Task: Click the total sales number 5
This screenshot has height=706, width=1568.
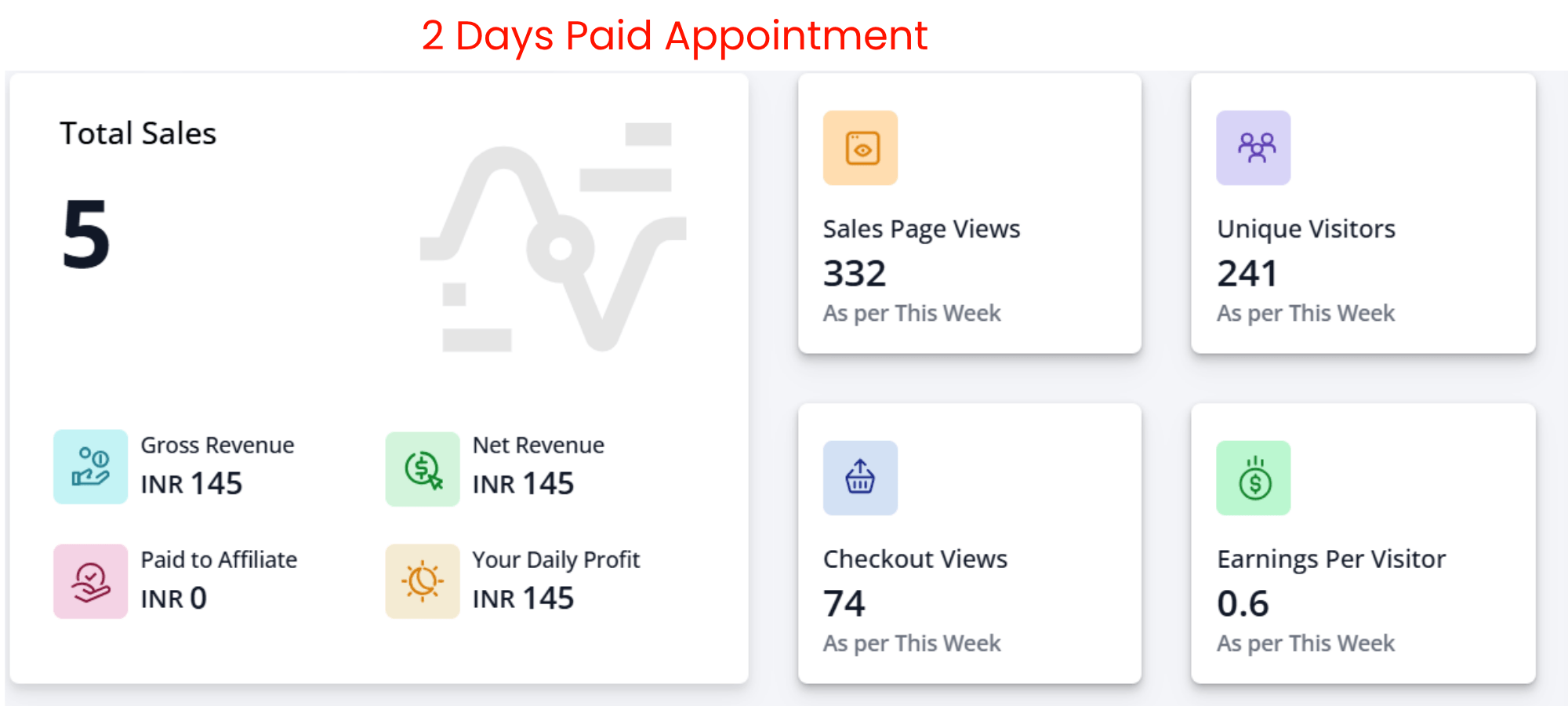Action: click(85, 234)
